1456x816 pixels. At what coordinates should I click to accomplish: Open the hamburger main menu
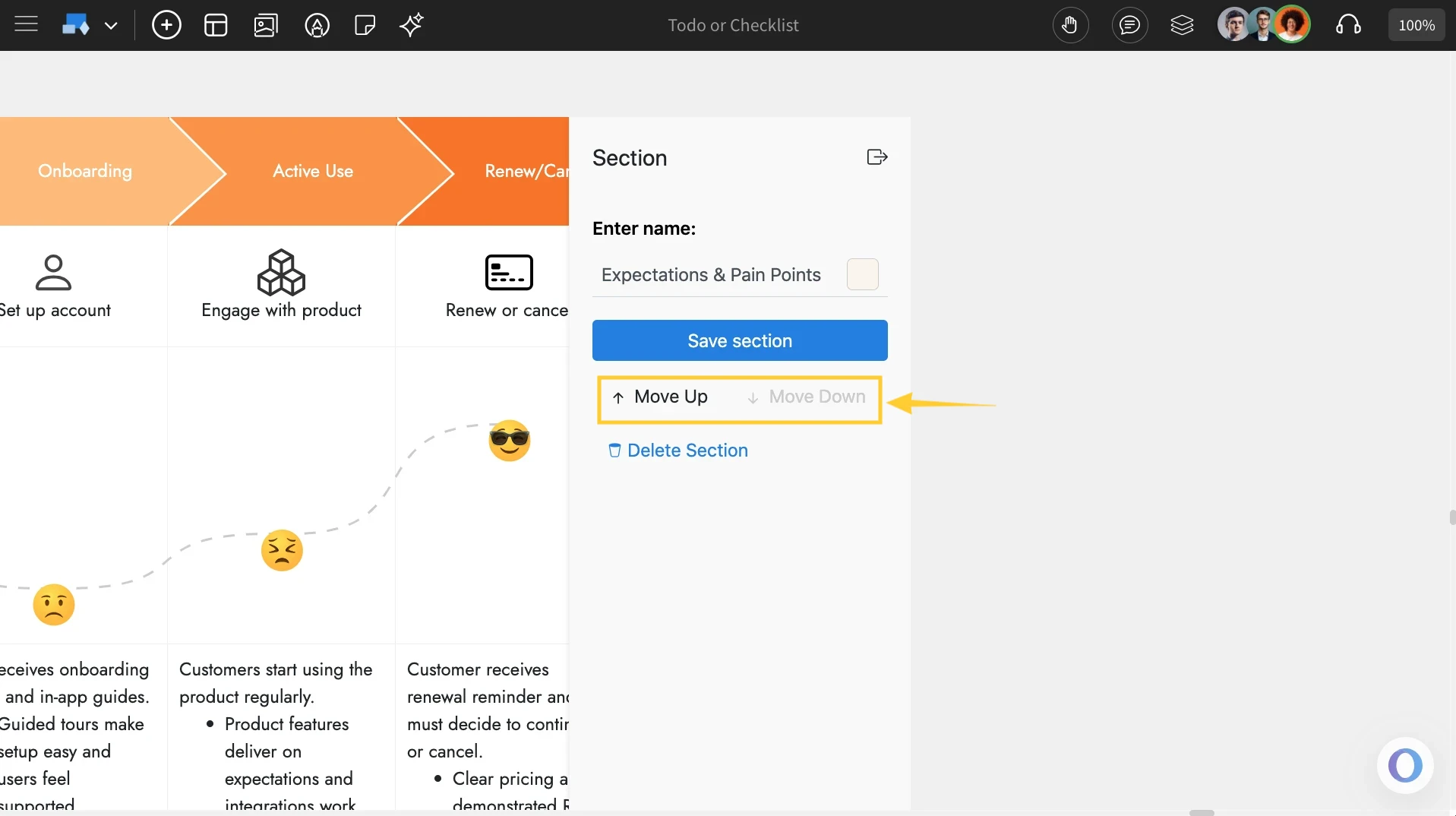25,24
